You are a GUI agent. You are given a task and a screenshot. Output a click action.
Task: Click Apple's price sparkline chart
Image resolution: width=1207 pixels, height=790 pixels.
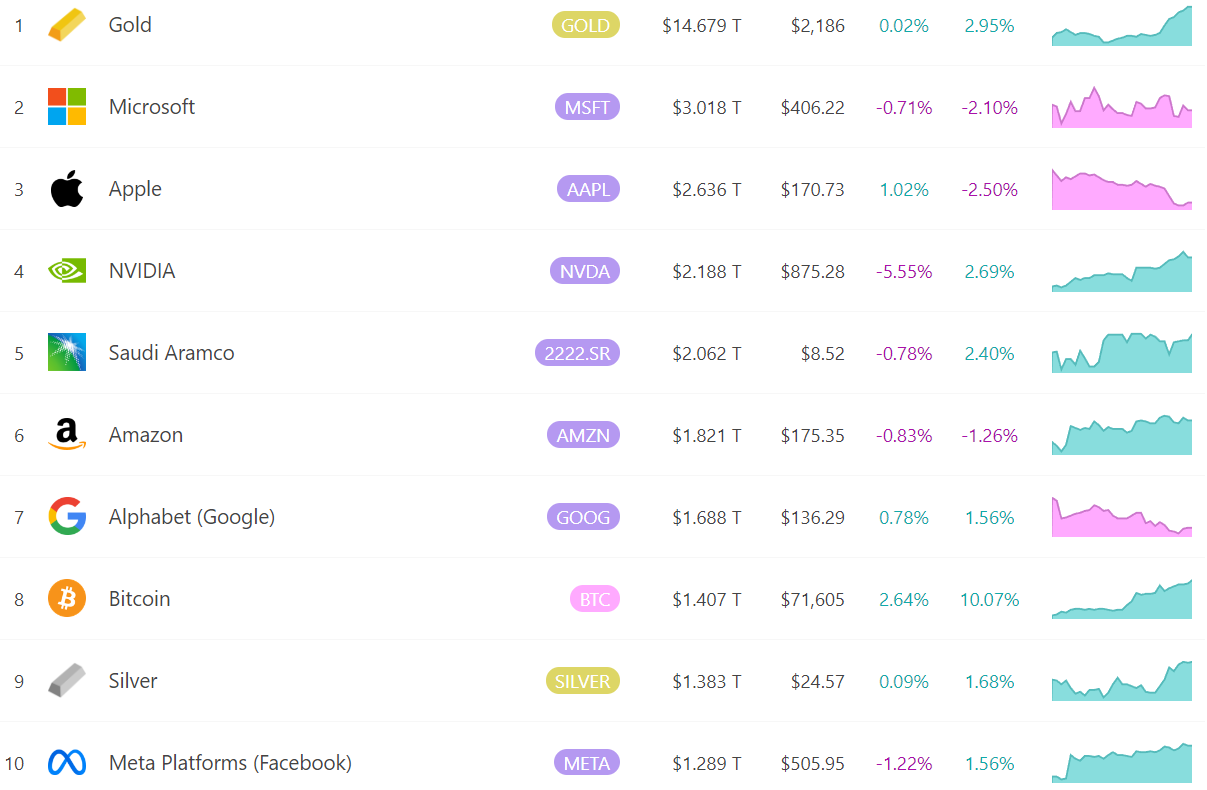click(1122, 189)
